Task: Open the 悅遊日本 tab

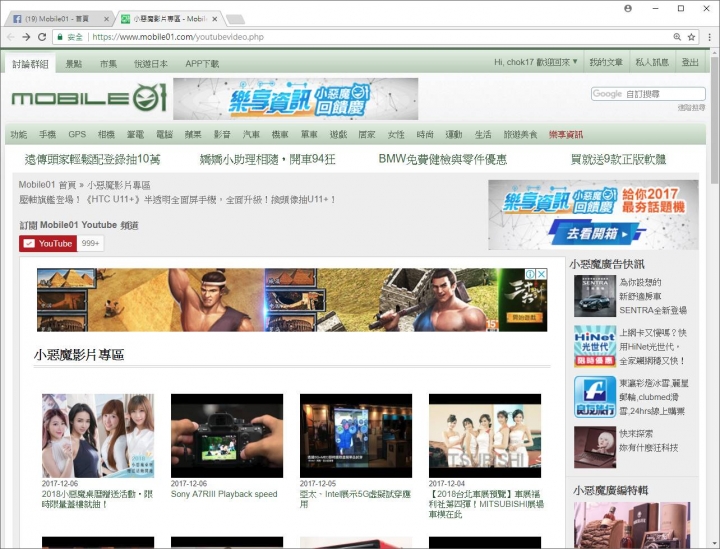Action: [151, 64]
